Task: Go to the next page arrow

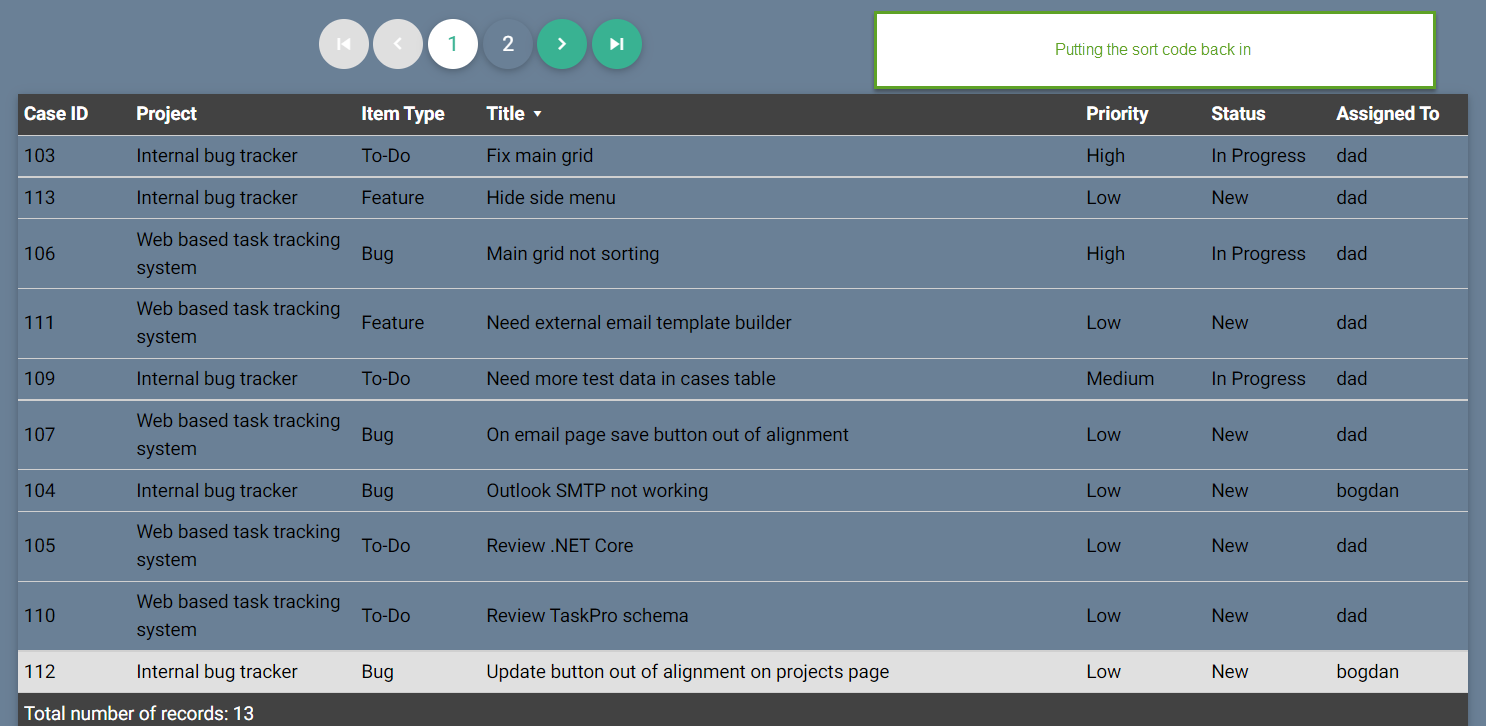Action: 562,44
